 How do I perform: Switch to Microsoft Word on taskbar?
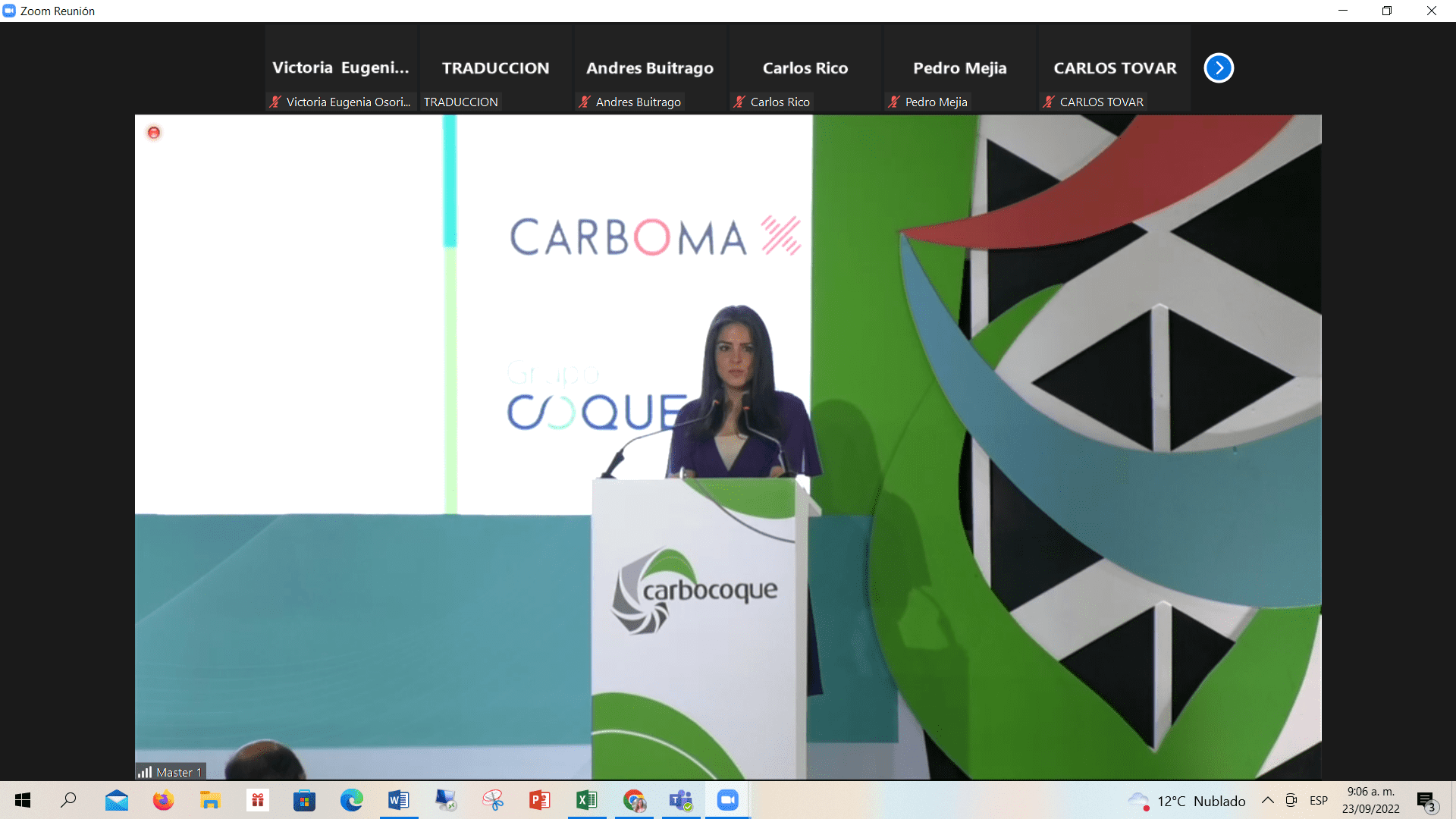coord(398,800)
